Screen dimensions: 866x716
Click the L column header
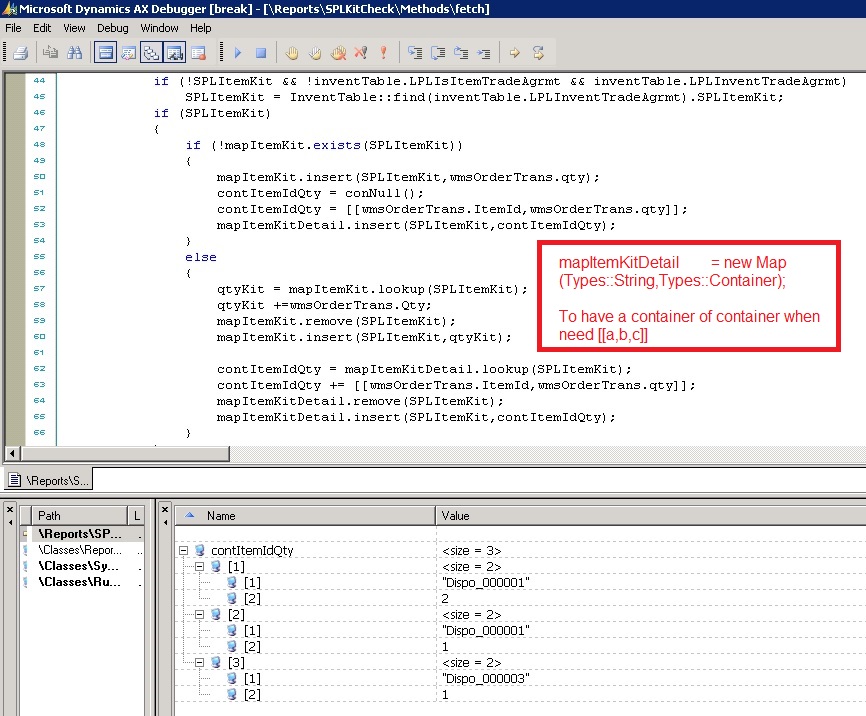[136, 515]
